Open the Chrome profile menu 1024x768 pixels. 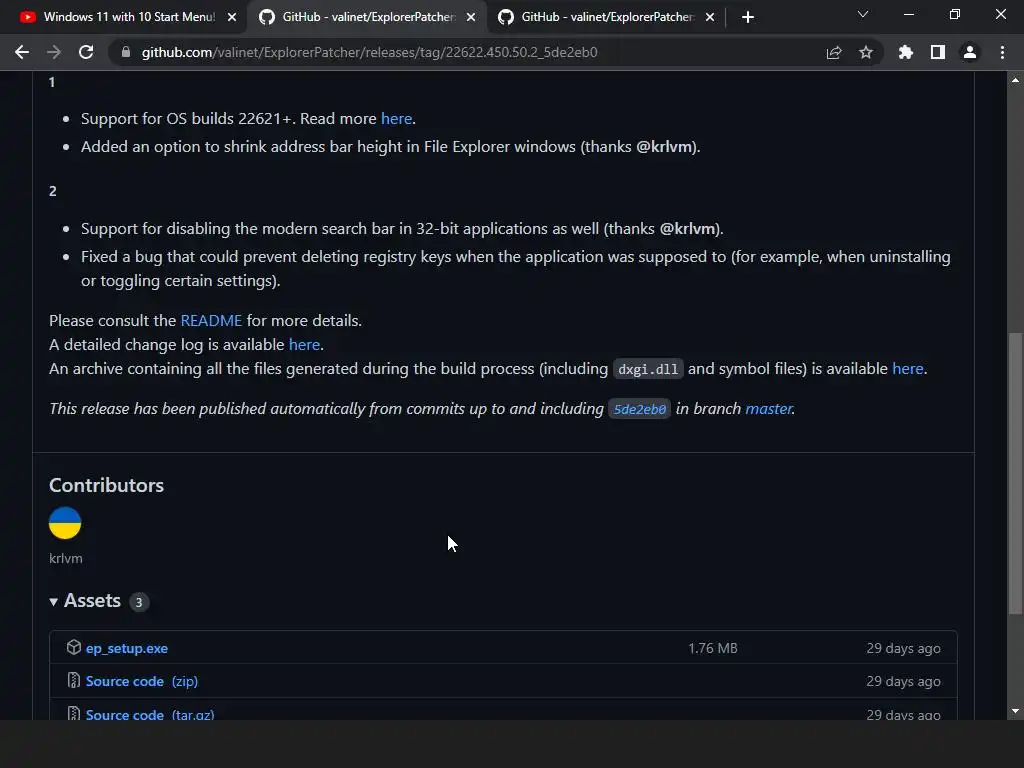click(x=970, y=52)
